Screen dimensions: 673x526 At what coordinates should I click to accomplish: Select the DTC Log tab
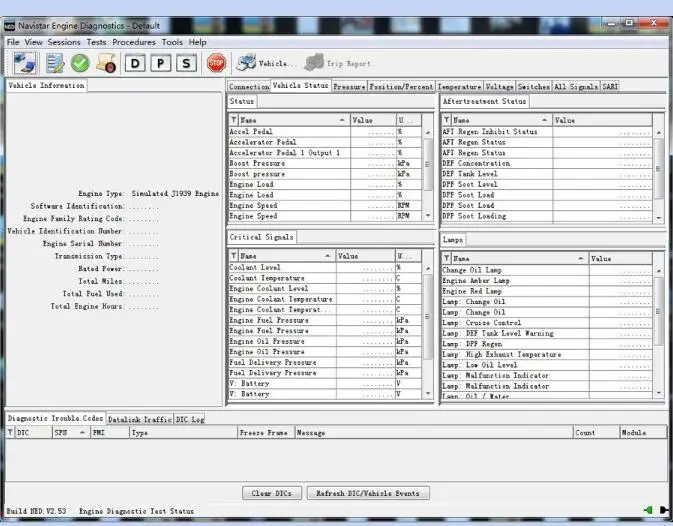point(190,419)
